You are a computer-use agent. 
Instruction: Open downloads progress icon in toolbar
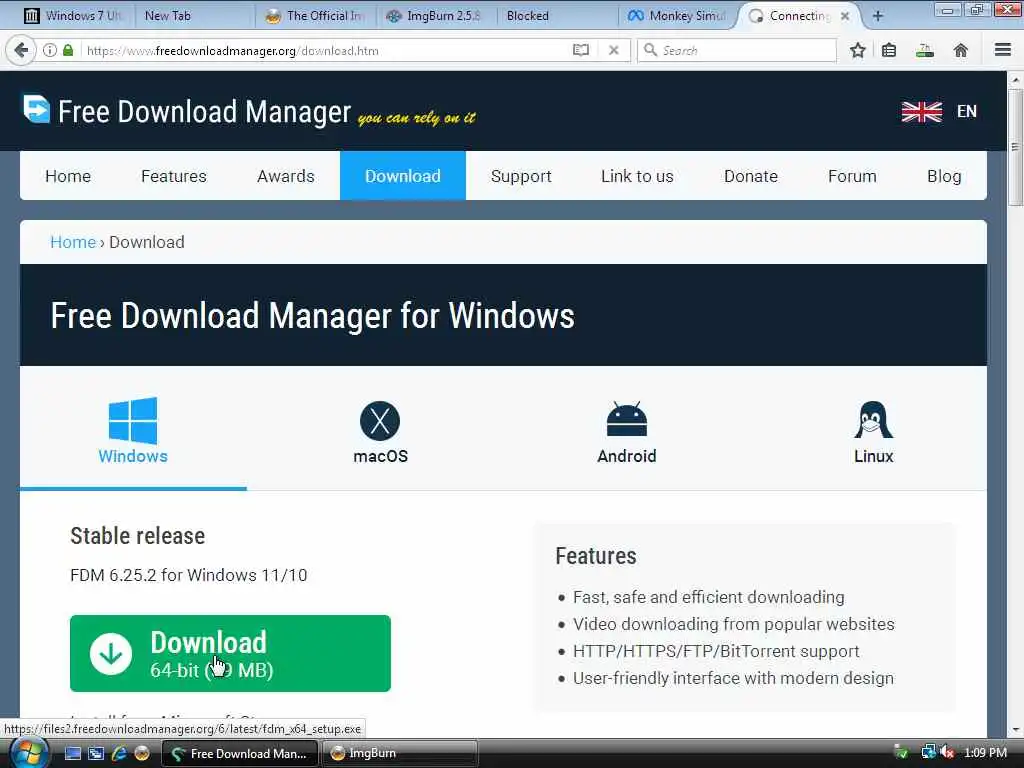[x=925, y=50]
